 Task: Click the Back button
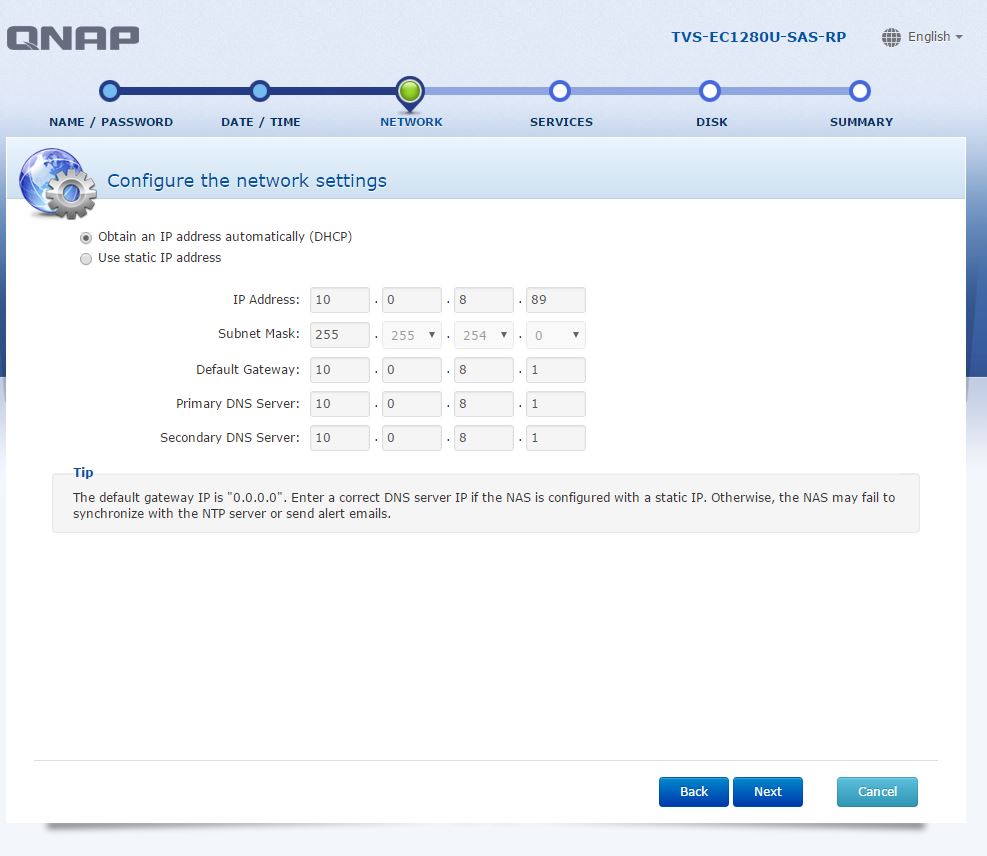tap(694, 792)
